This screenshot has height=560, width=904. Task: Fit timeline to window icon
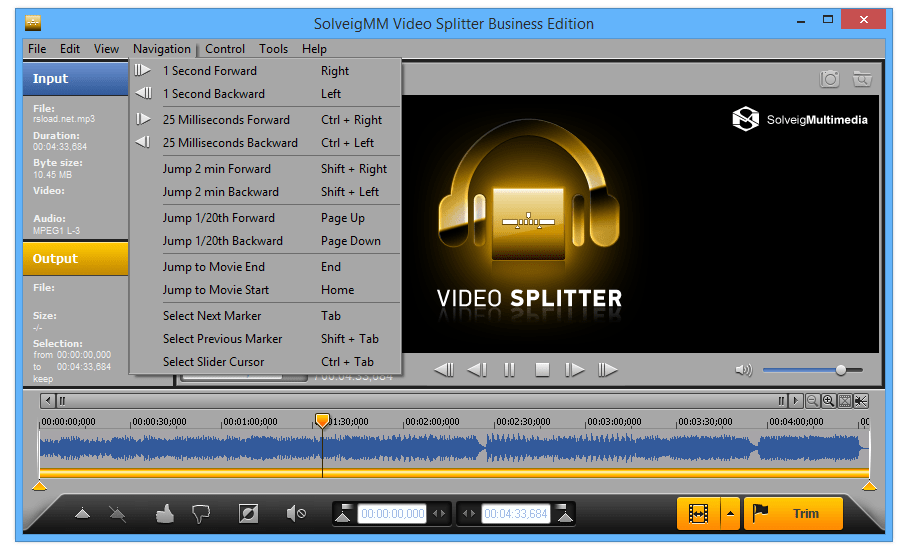845,401
